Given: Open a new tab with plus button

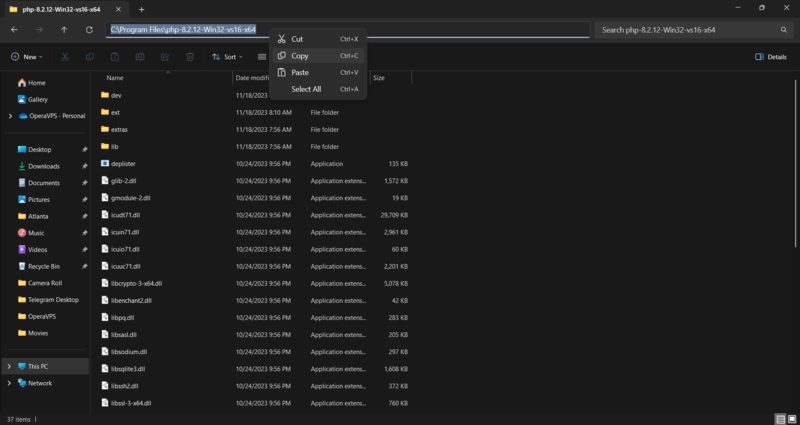Looking at the screenshot, I should 141,8.
